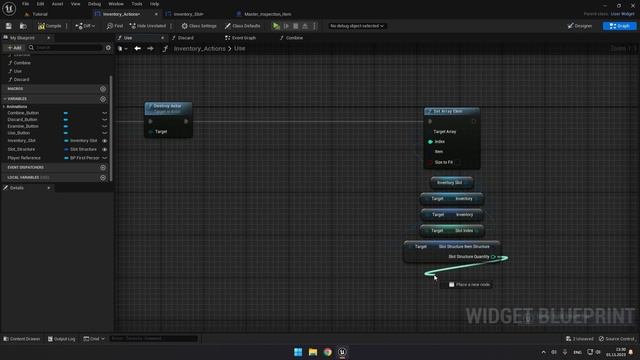Toggle Use_Button variable visibility

[x=104, y=133]
